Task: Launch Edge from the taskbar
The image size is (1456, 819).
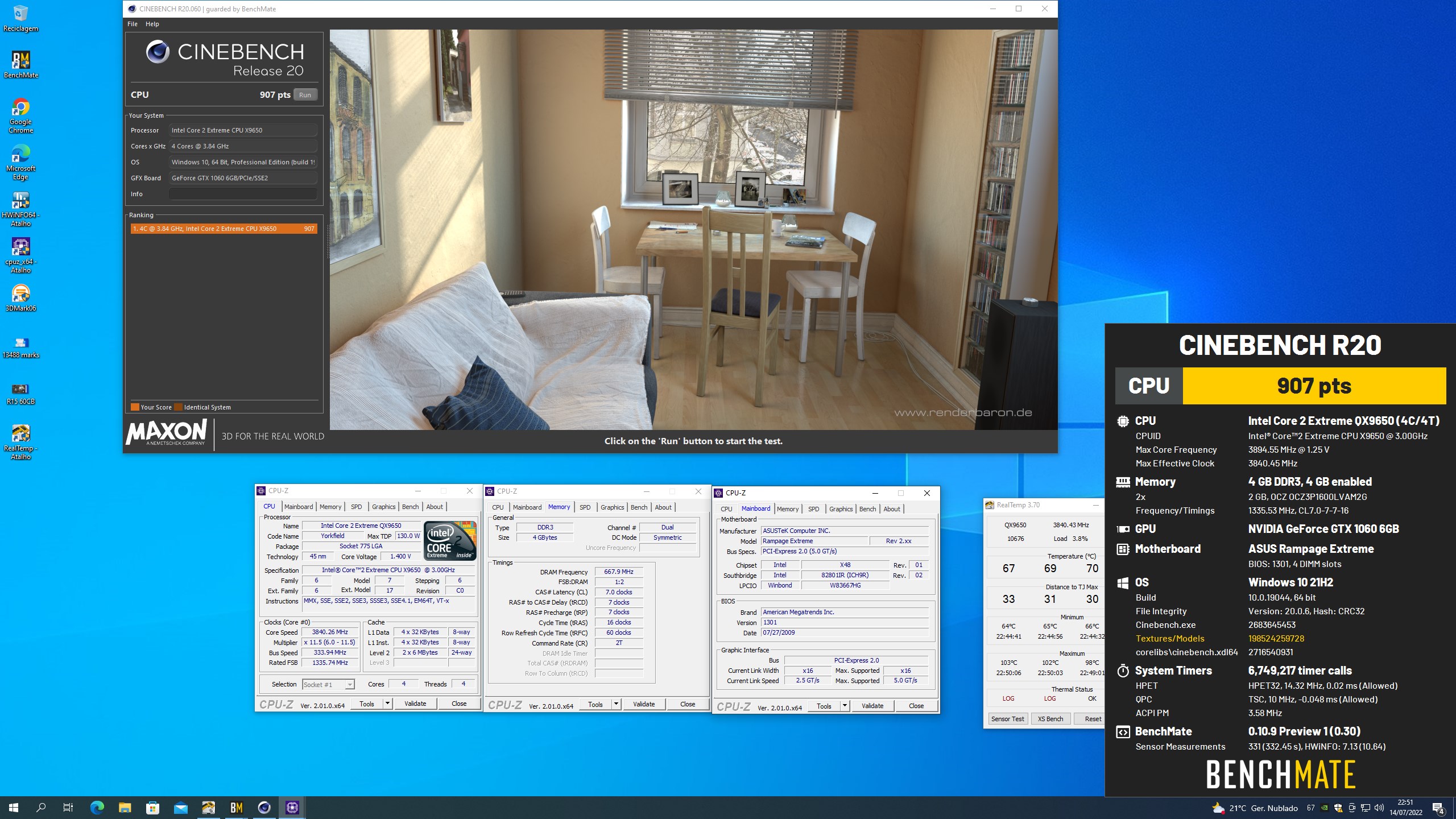Action: pyautogui.click(x=97, y=808)
